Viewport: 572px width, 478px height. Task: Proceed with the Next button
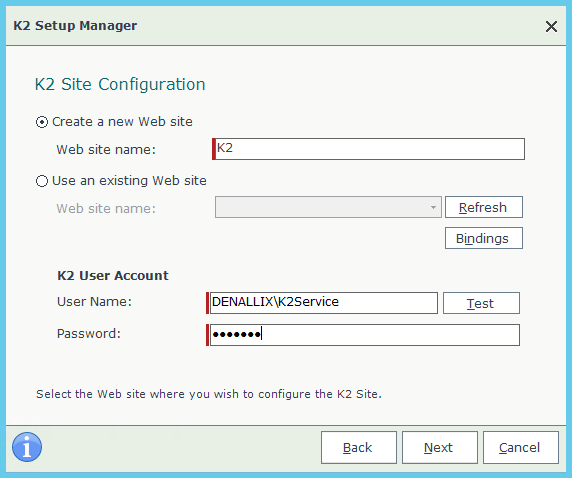[440, 448]
